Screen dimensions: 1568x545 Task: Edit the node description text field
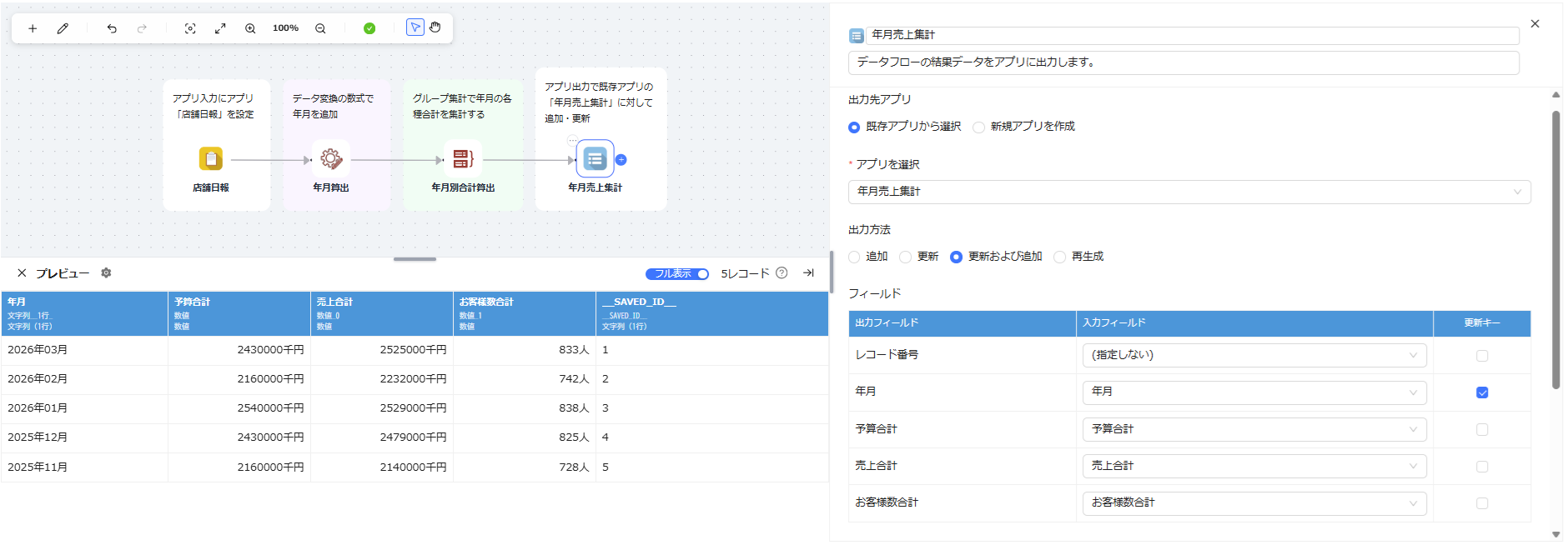click(x=1184, y=62)
